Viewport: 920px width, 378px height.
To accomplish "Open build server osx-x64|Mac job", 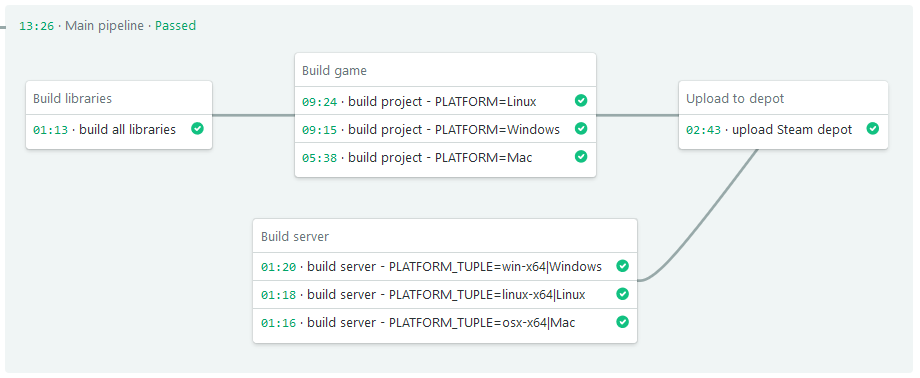I will tap(445, 323).
